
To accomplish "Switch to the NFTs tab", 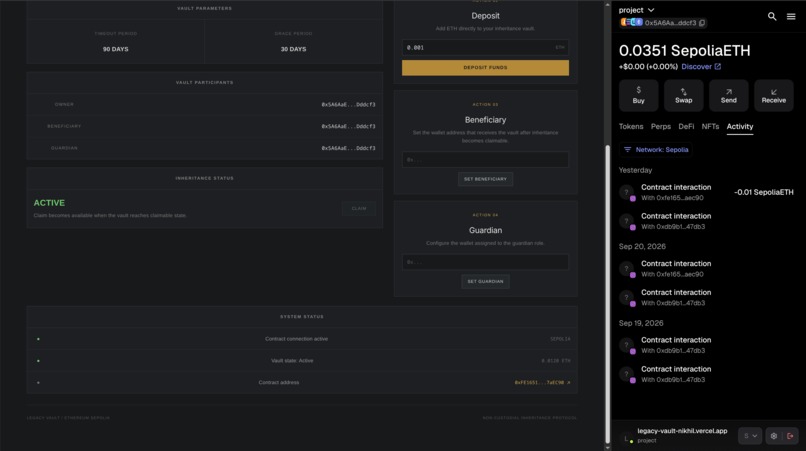I will tap(710, 127).
